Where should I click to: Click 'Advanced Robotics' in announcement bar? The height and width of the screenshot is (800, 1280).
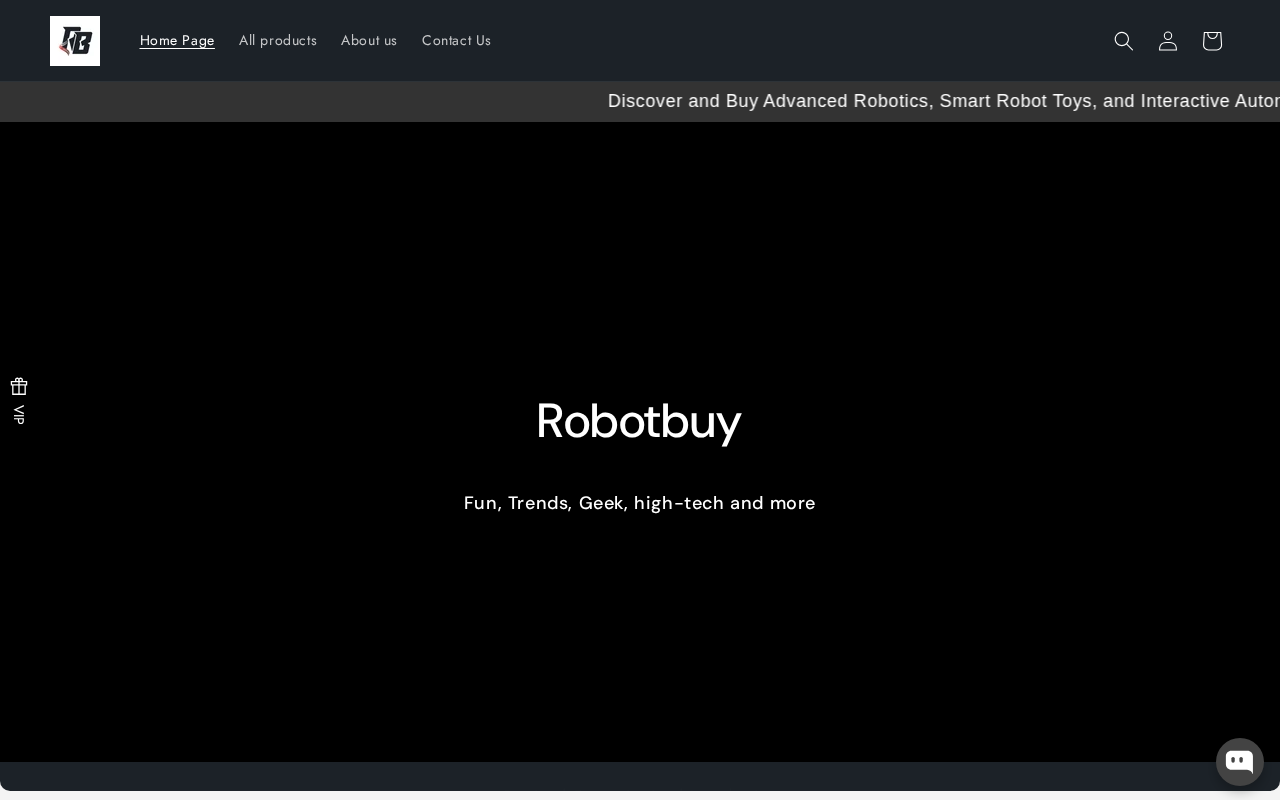coord(846,101)
